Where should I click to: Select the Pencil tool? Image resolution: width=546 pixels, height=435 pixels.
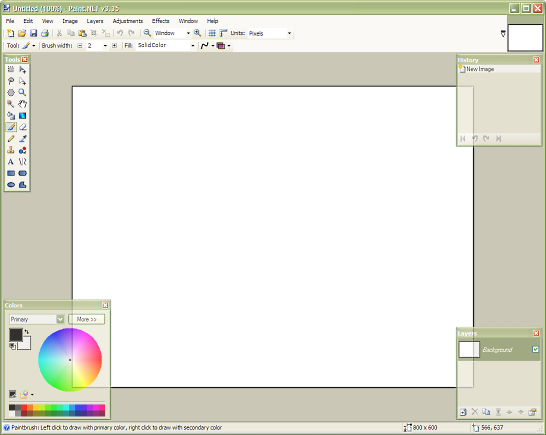click(11, 138)
